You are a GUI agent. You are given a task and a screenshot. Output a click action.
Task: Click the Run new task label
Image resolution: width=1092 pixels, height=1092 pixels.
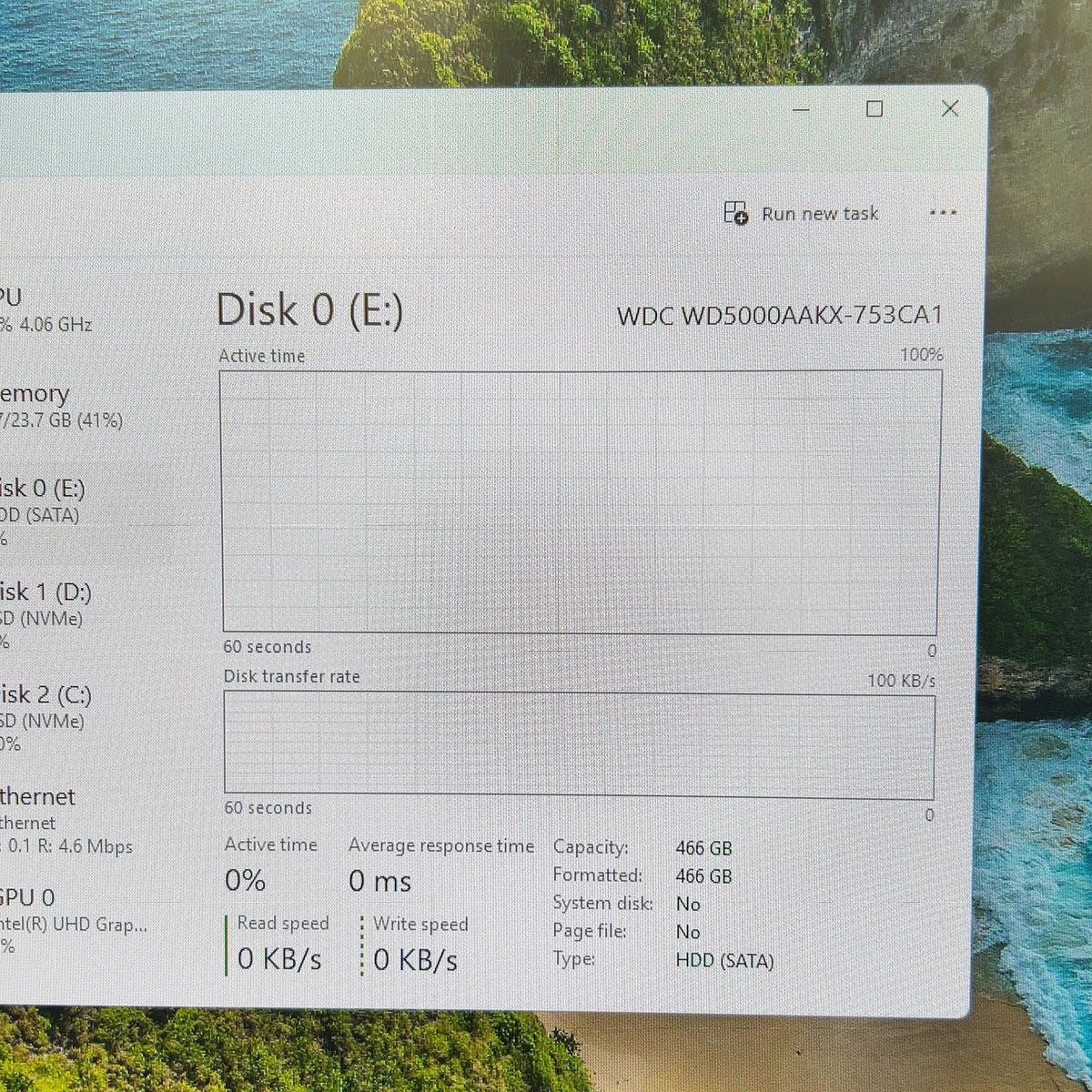[820, 214]
